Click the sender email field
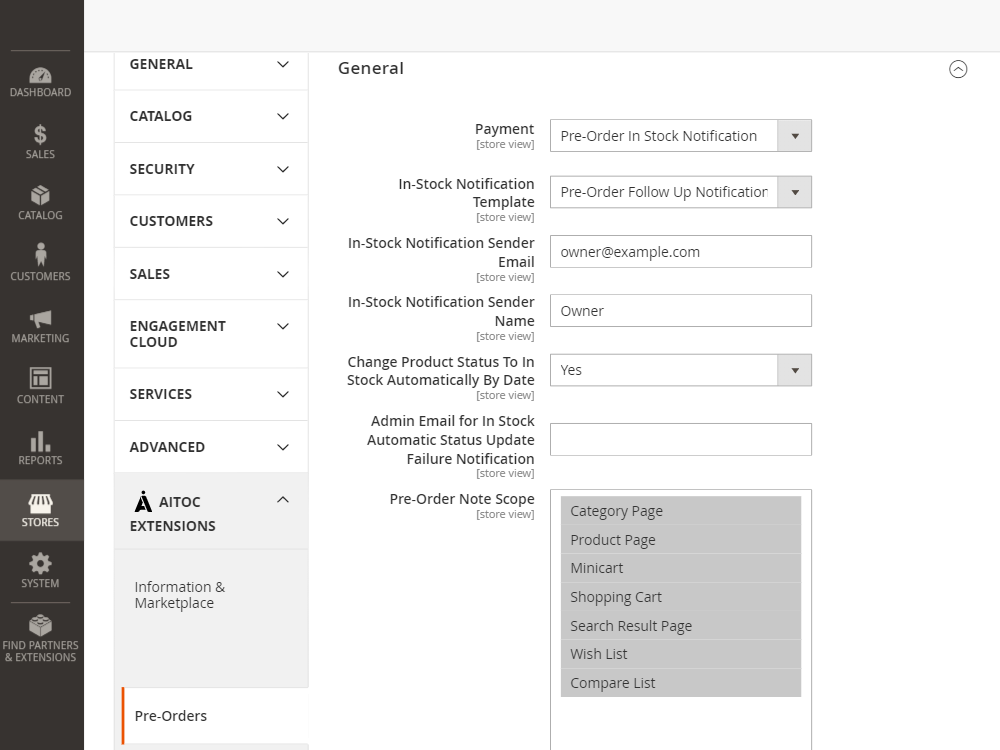The height and width of the screenshot is (750, 1000). click(680, 252)
